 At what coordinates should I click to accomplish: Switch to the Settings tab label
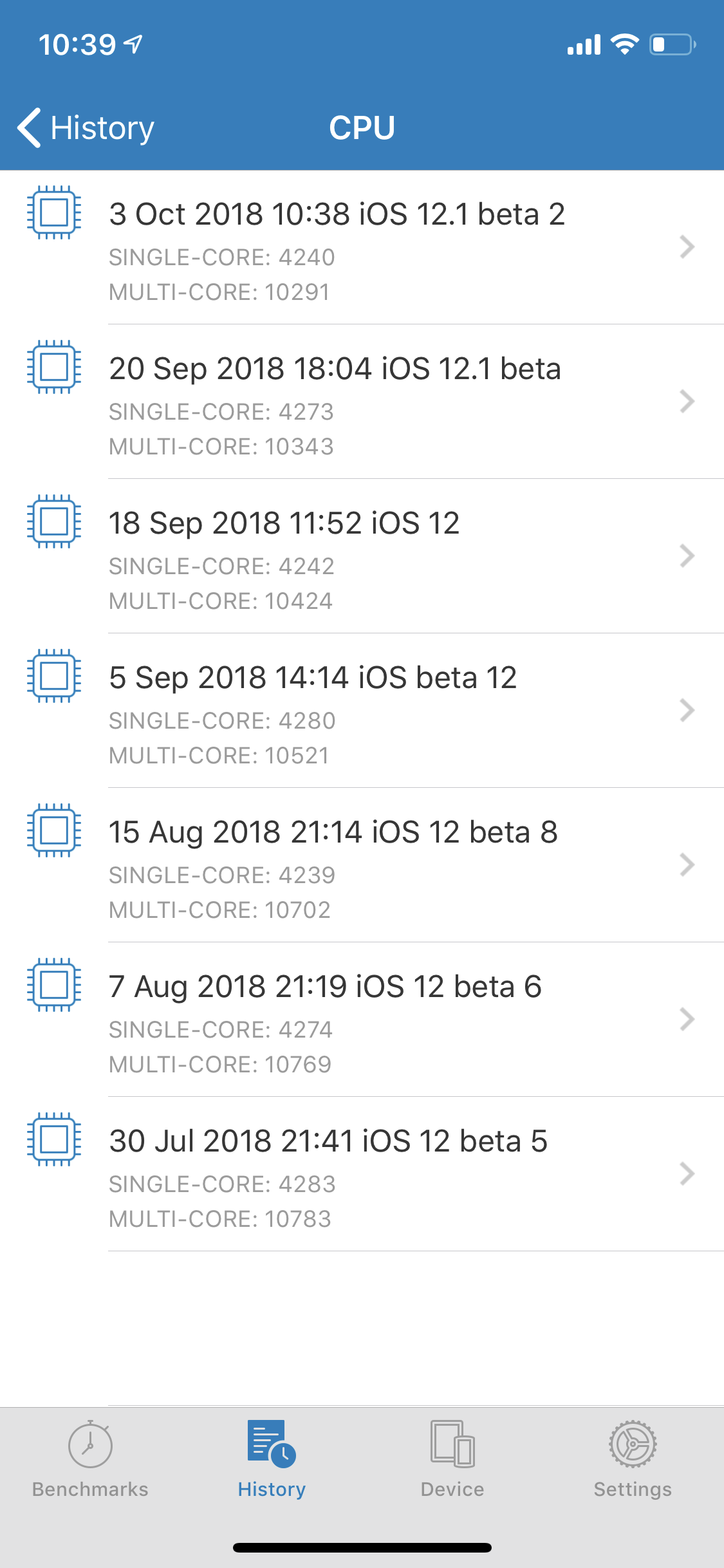[633, 1489]
